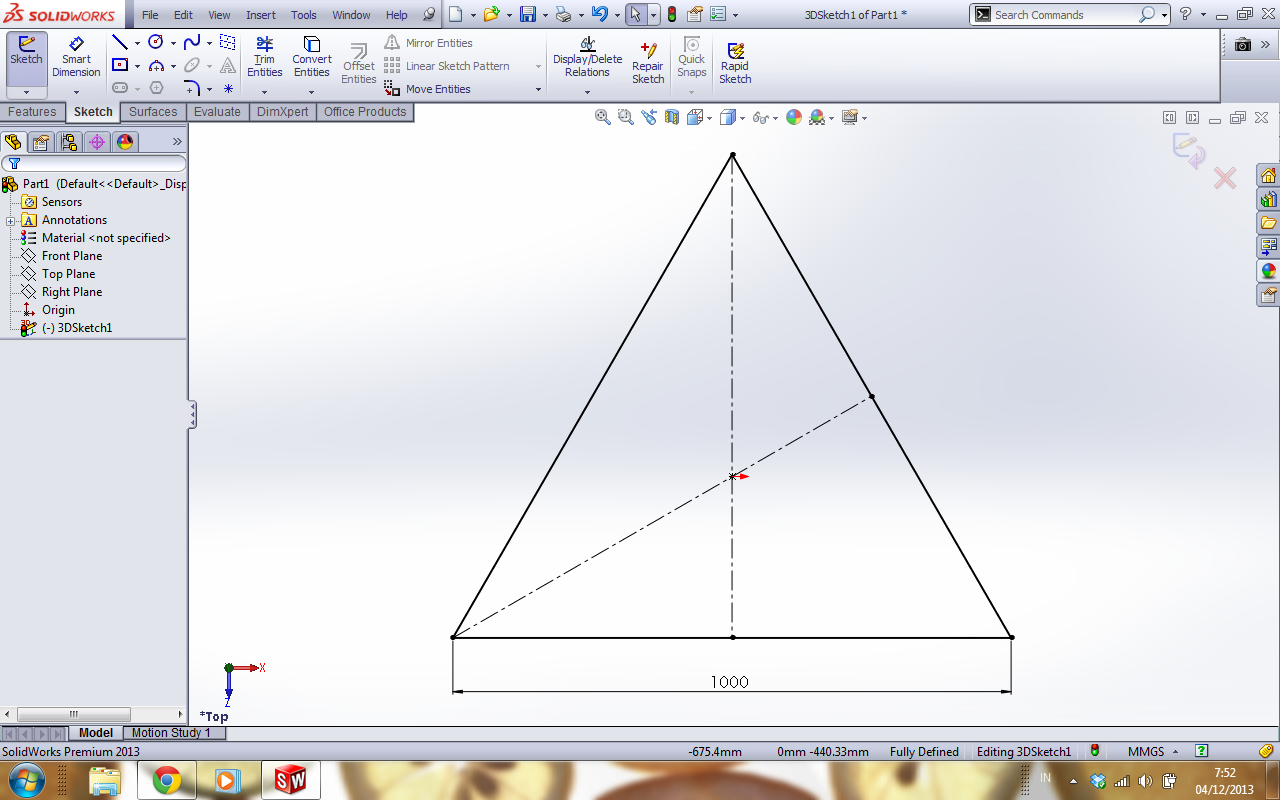
Task: Open the MMGS unit system selector
Action: click(x=1152, y=752)
